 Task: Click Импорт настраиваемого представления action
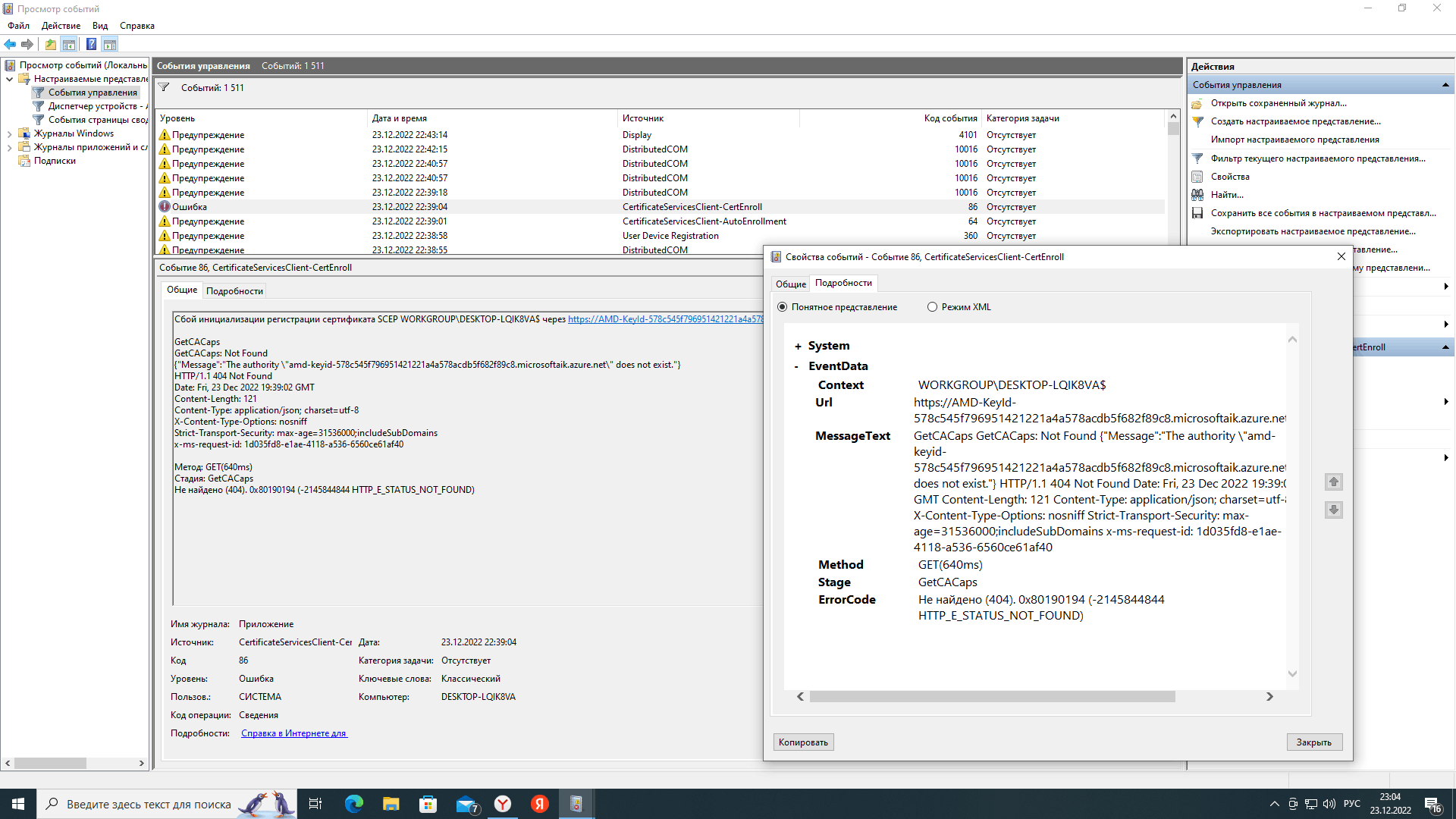coord(1294,140)
